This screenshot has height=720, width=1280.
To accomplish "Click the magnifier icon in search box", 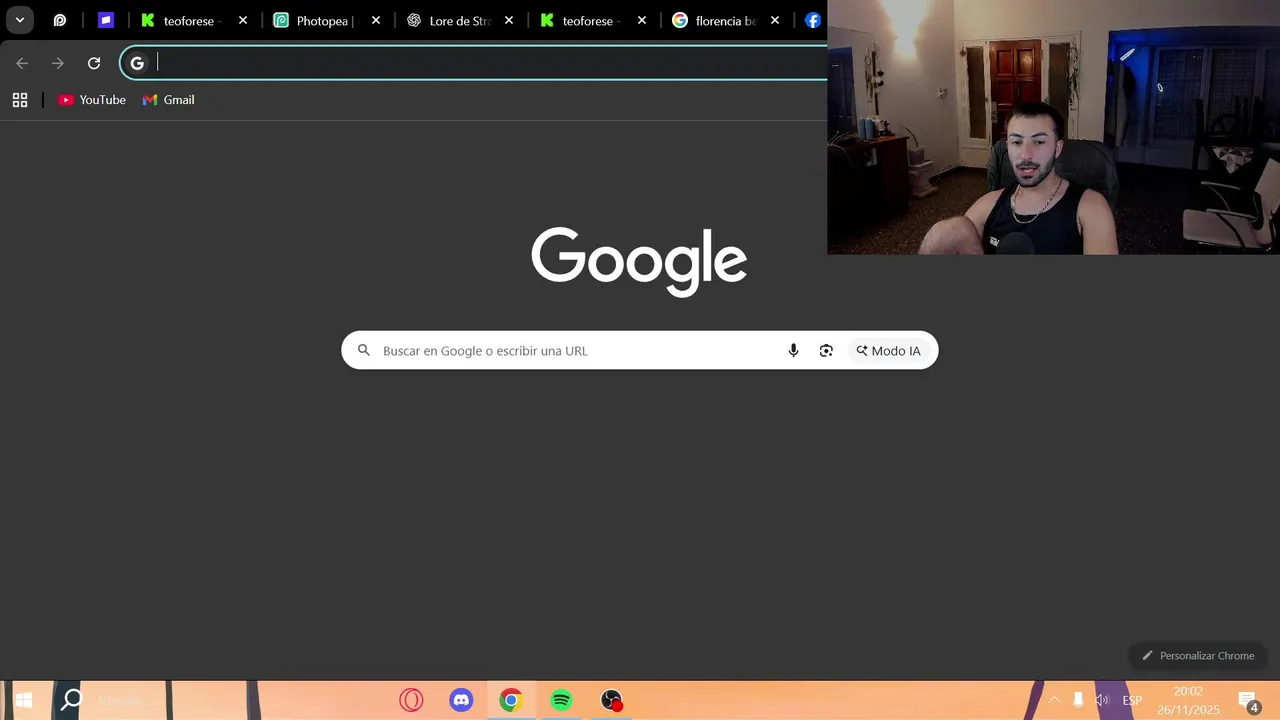I will pyautogui.click(x=364, y=350).
